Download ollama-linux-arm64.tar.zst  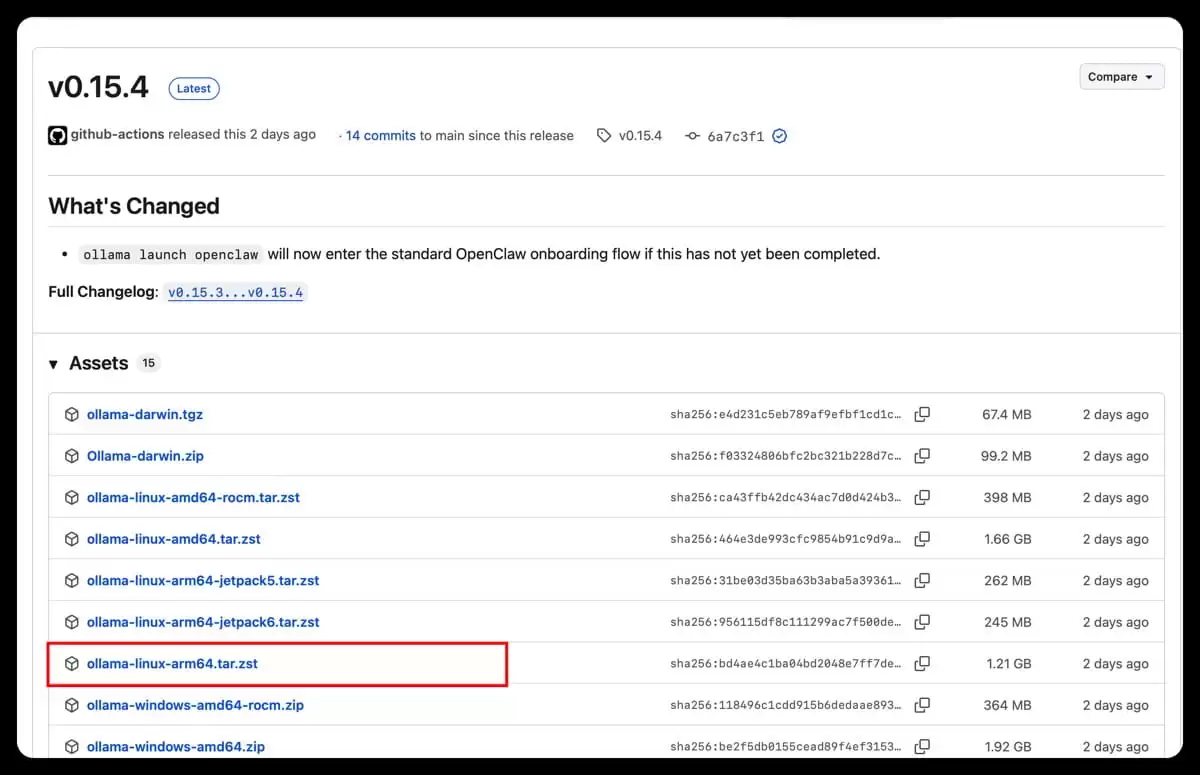tap(172, 663)
